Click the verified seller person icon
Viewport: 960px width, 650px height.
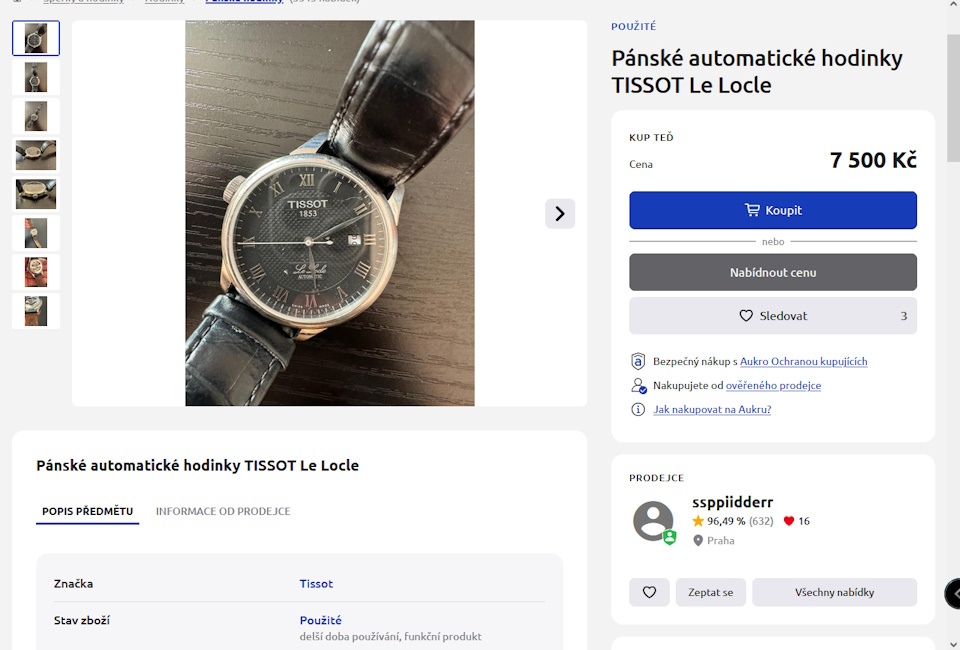coord(638,385)
